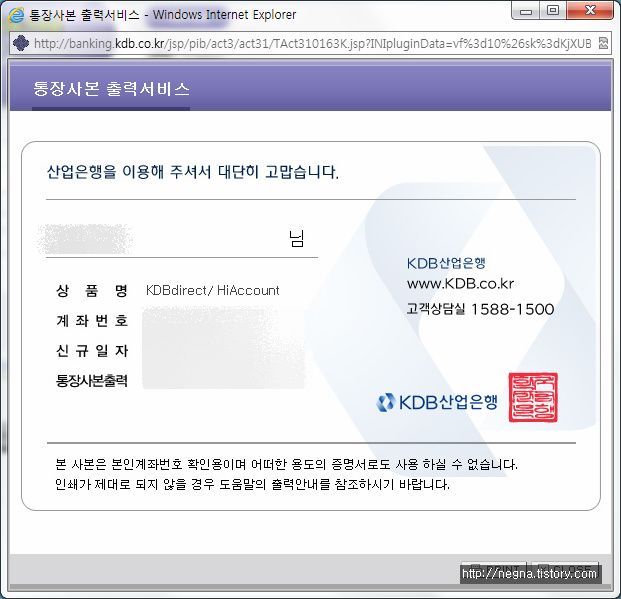Click the 계좌번호 label
The image size is (621, 599).
[92, 320]
